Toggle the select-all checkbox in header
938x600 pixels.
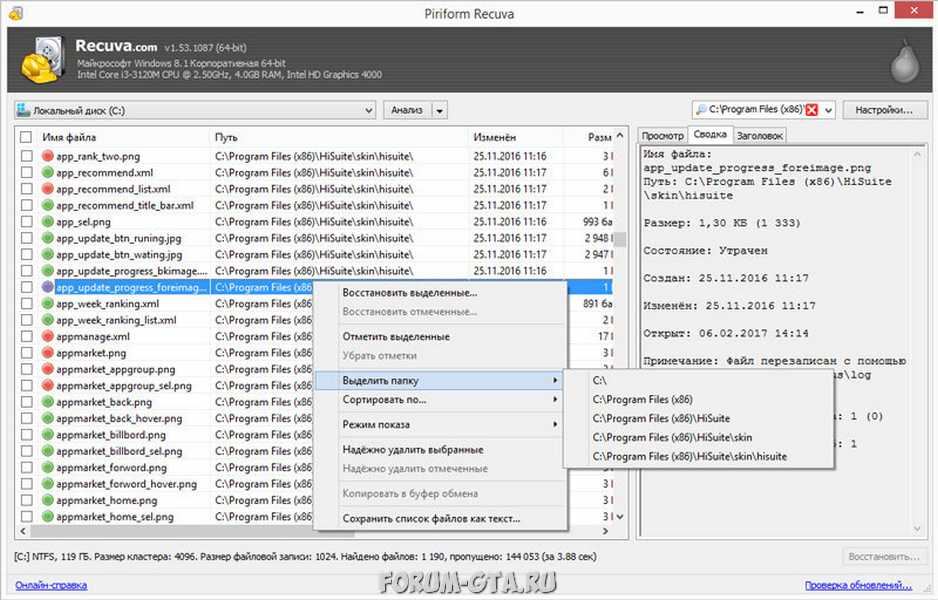26,138
